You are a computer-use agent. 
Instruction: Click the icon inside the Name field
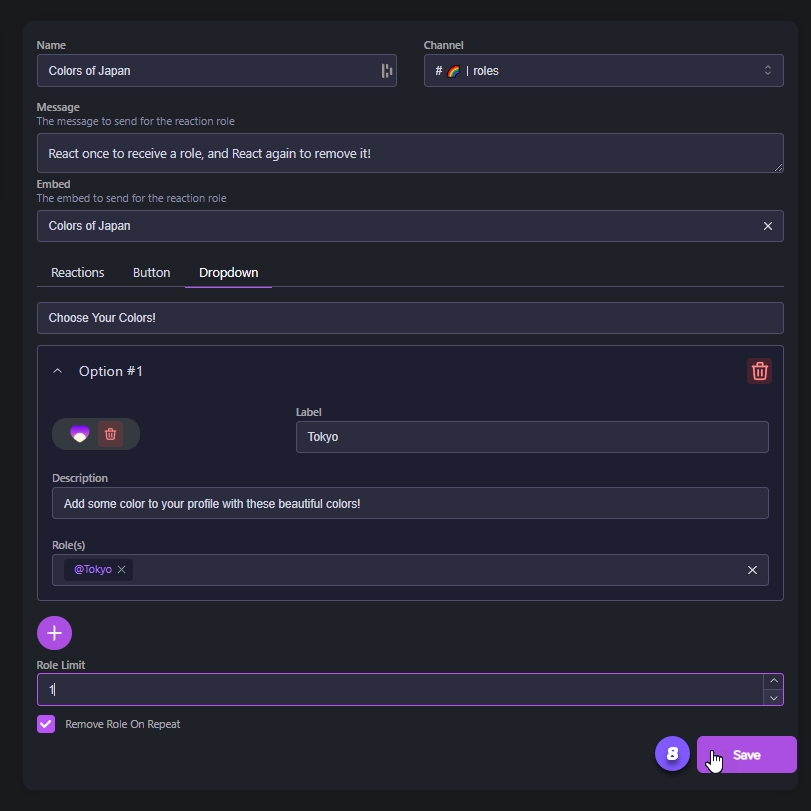pyautogui.click(x=386, y=71)
